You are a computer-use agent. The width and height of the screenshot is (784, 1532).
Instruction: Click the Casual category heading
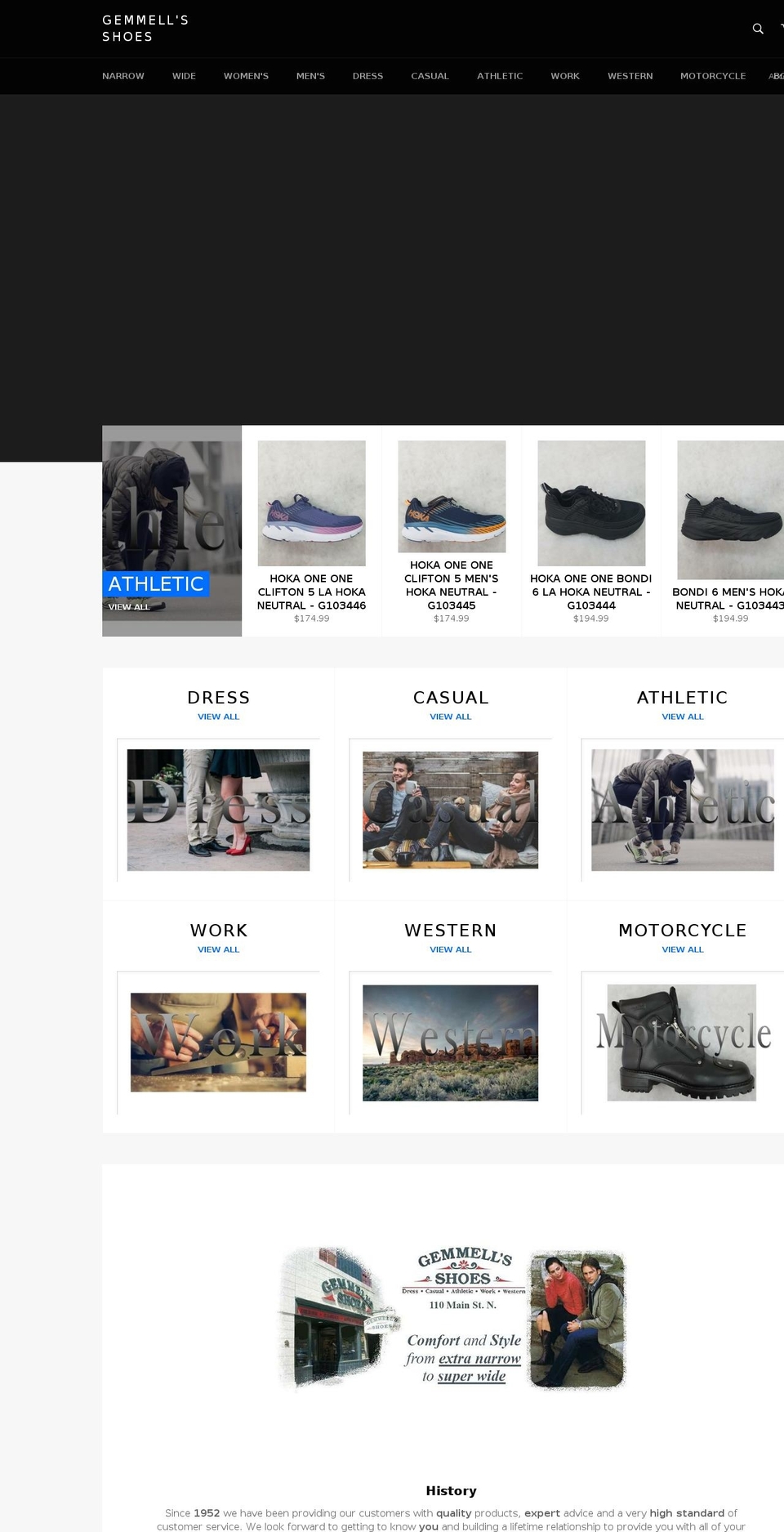451,698
